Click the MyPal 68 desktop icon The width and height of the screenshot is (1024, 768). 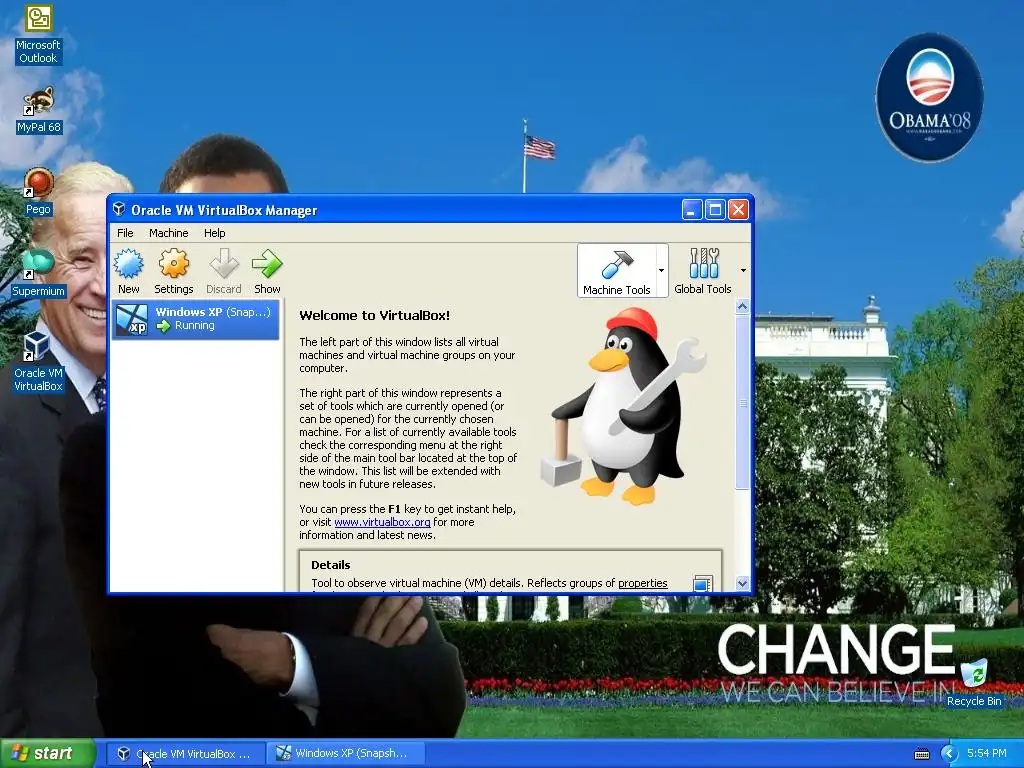39,110
